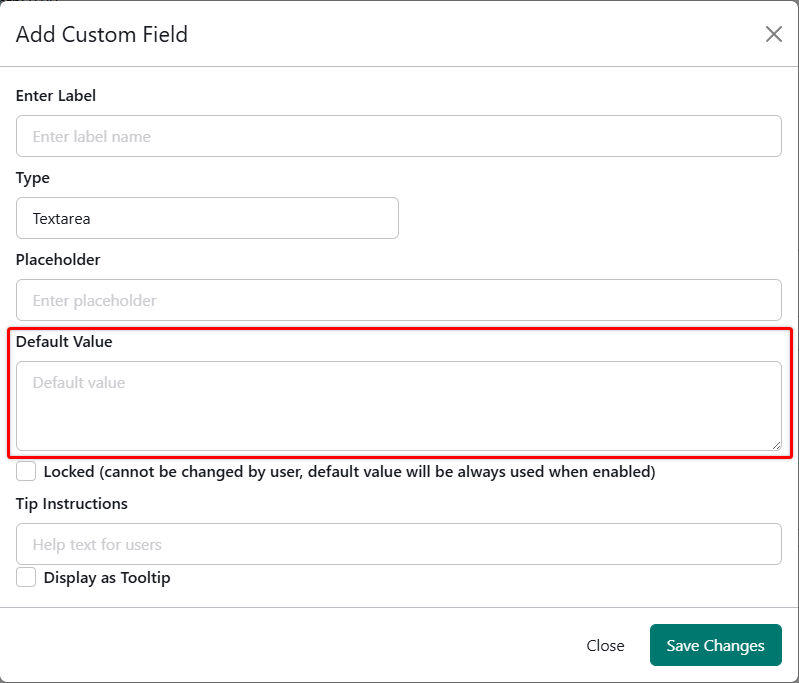Focus the Enter placeholder text field
The image size is (799, 683).
coord(398,300)
